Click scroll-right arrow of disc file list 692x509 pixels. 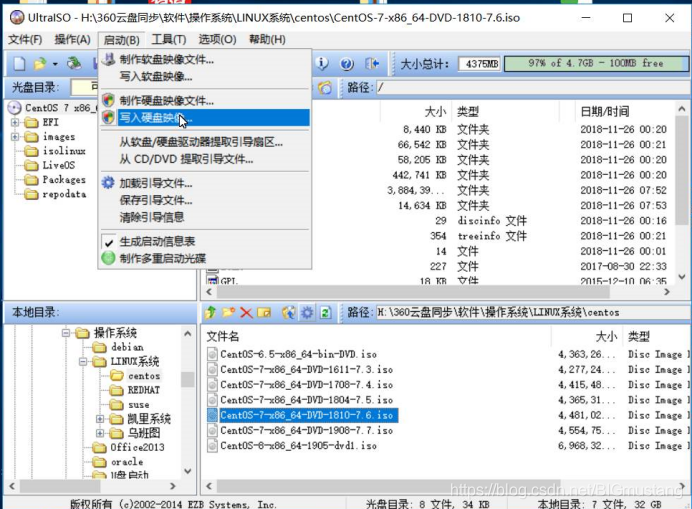667,292
